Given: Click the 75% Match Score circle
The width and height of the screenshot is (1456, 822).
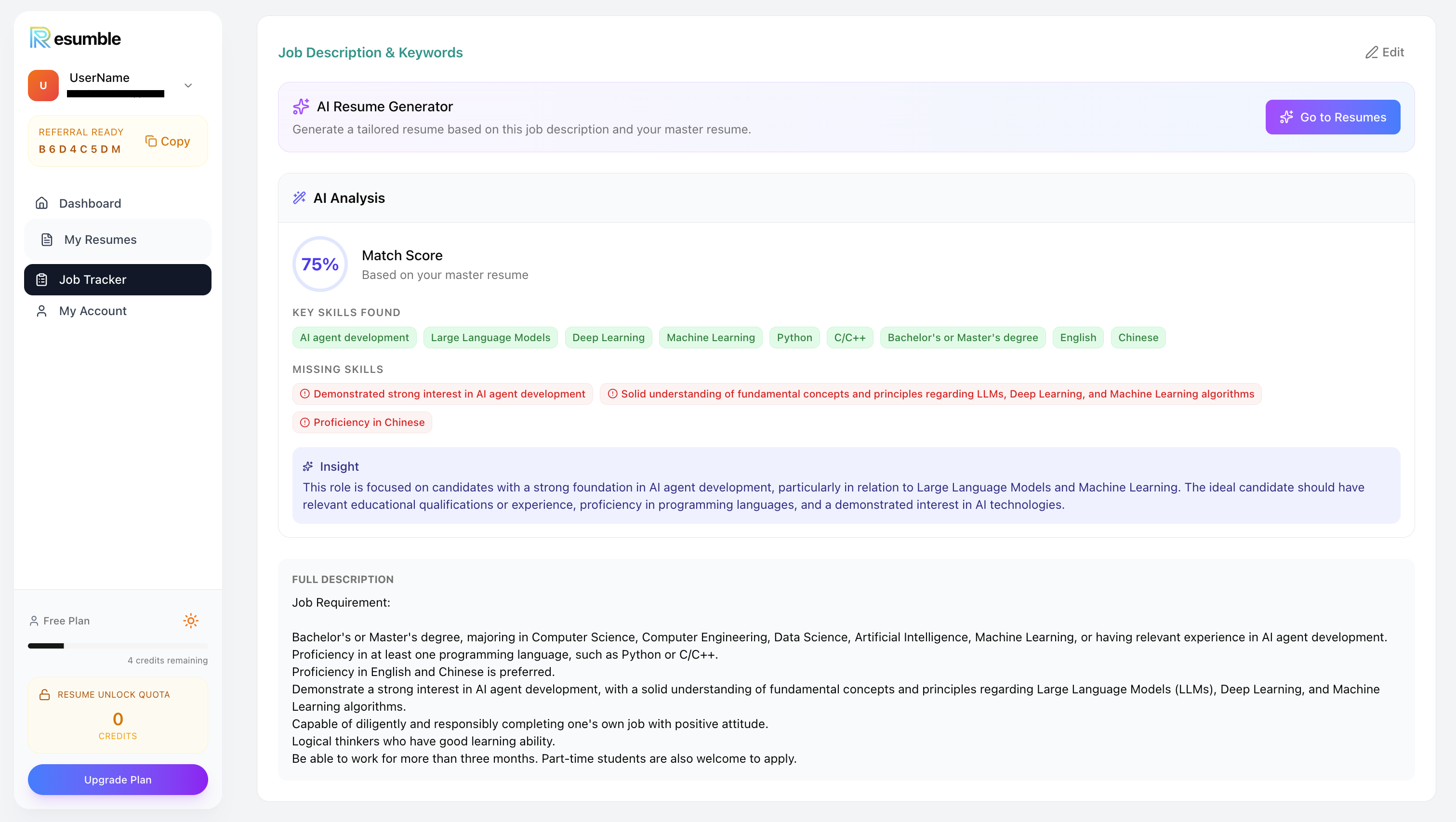Looking at the screenshot, I should coord(319,264).
